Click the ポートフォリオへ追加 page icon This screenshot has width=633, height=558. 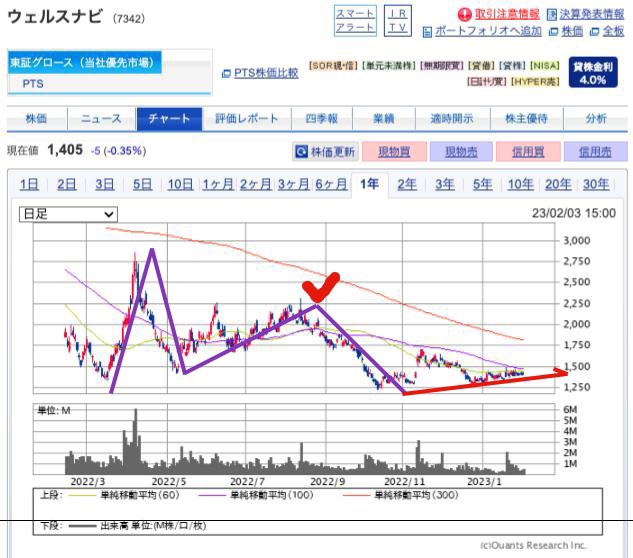point(427,31)
